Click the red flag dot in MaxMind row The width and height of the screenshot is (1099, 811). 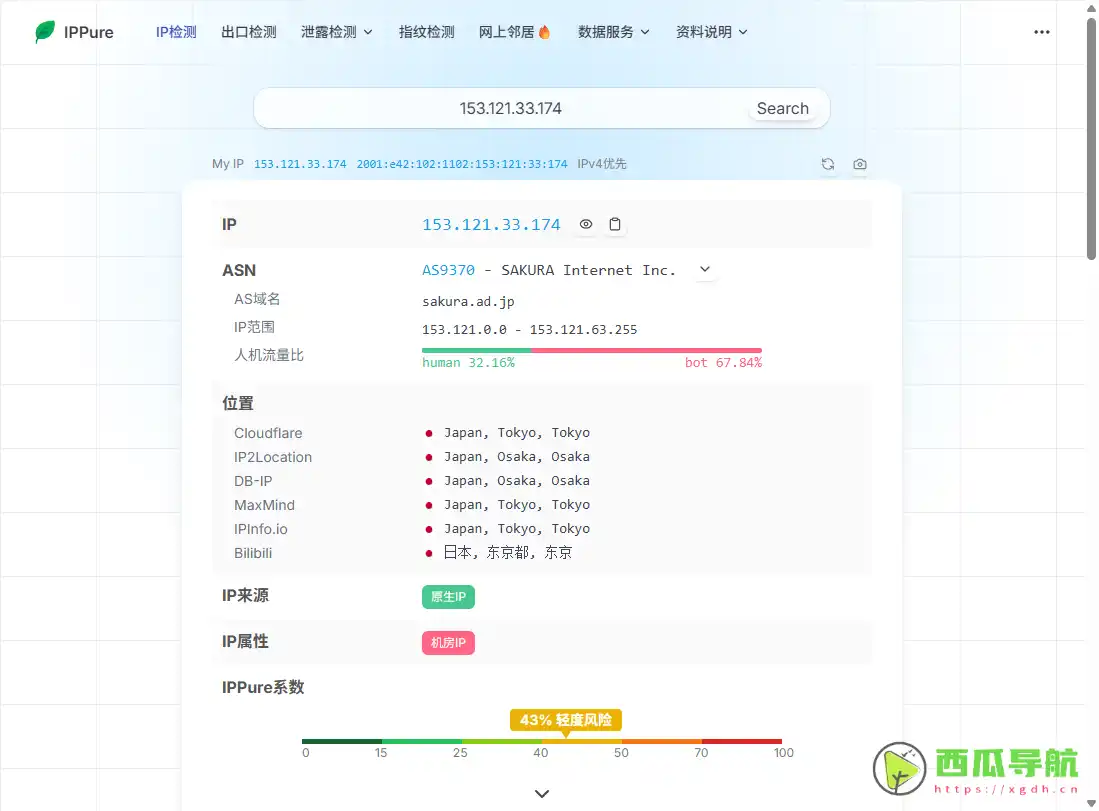(x=429, y=505)
